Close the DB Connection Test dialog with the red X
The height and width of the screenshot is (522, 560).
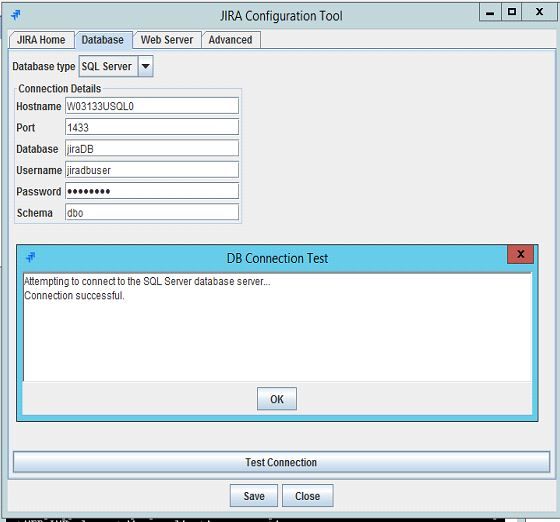(x=520, y=254)
